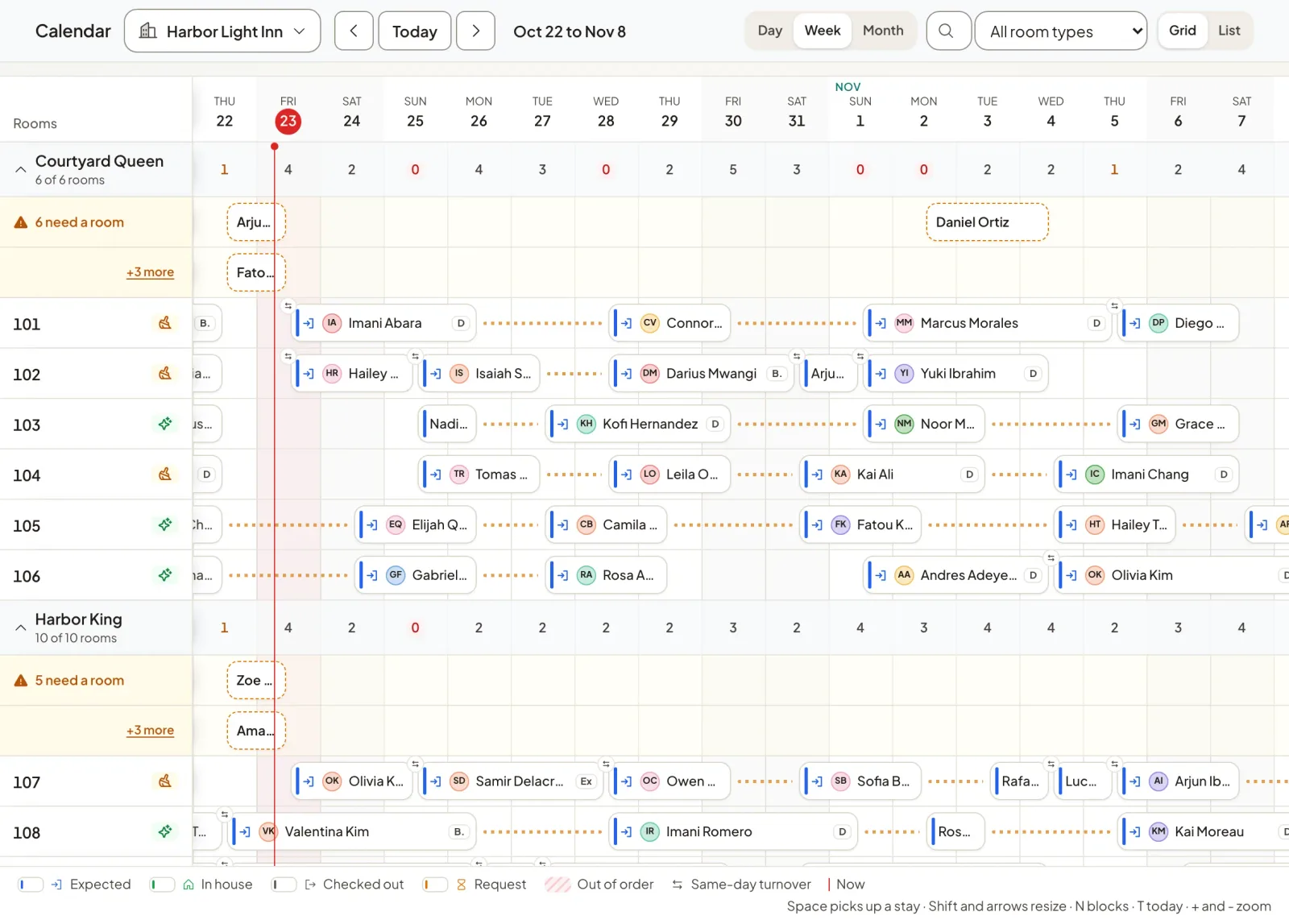Viewport: 1289px width, 924px height.
Task: Select Darius Mwangi stay in room 102
Action: pyautogui.click(x=702, y=374)
